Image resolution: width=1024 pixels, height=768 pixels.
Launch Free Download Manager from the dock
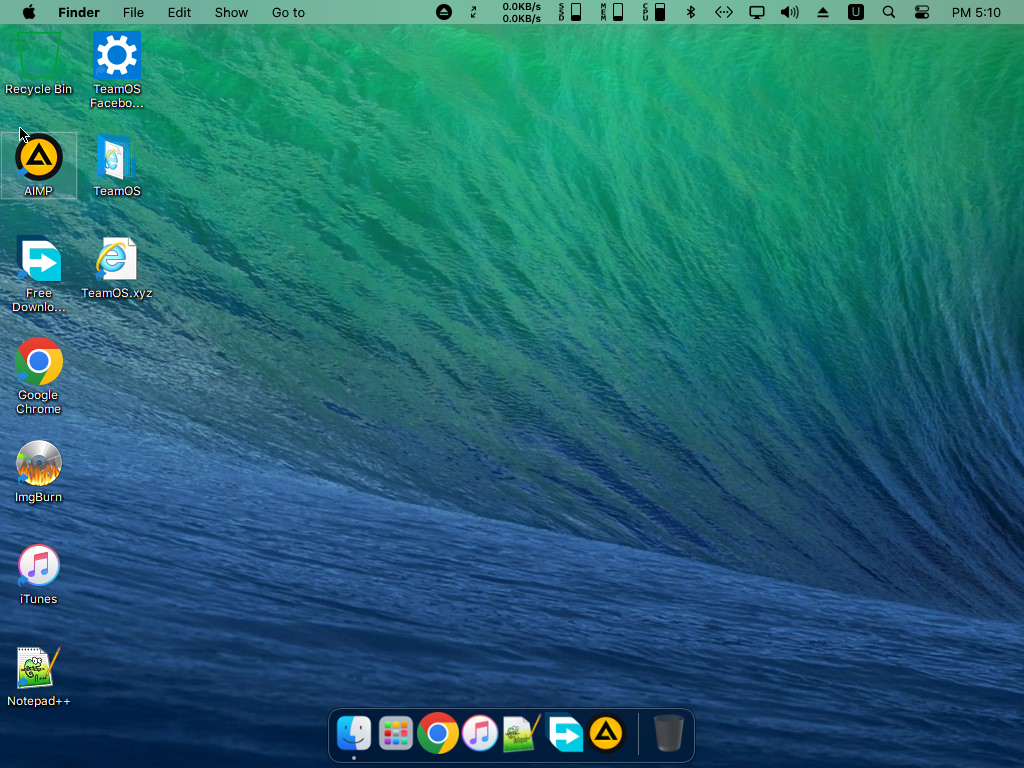pos(564,733)
